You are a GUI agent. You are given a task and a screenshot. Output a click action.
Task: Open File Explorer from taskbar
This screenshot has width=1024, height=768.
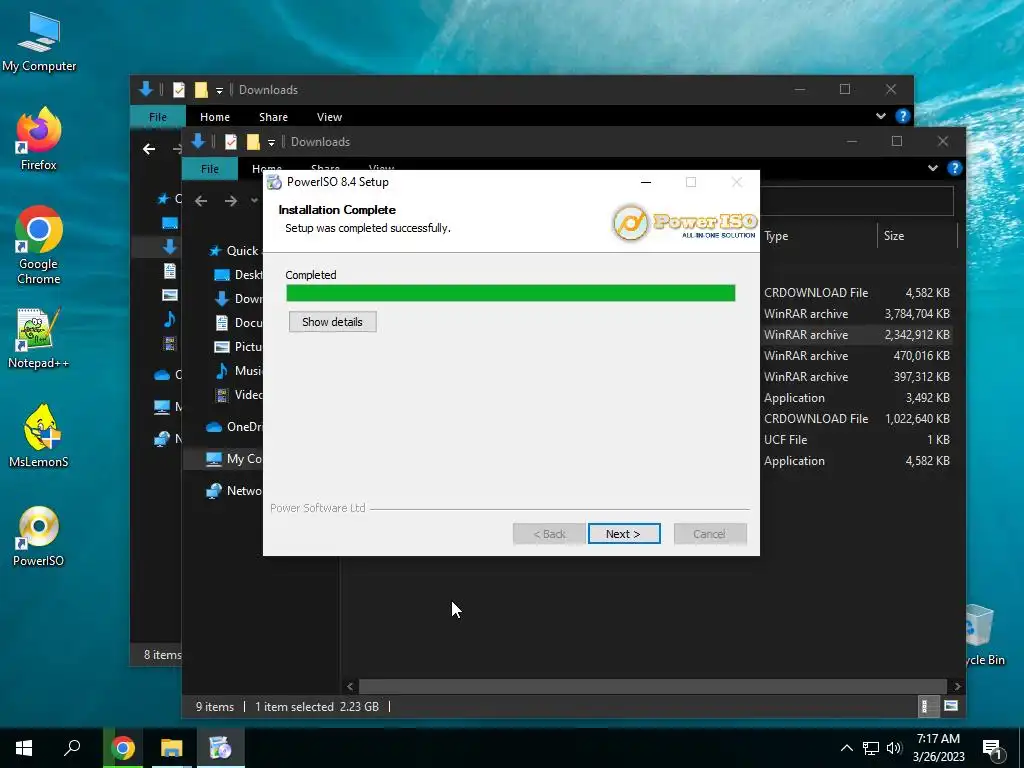click(x=172, y=748)
